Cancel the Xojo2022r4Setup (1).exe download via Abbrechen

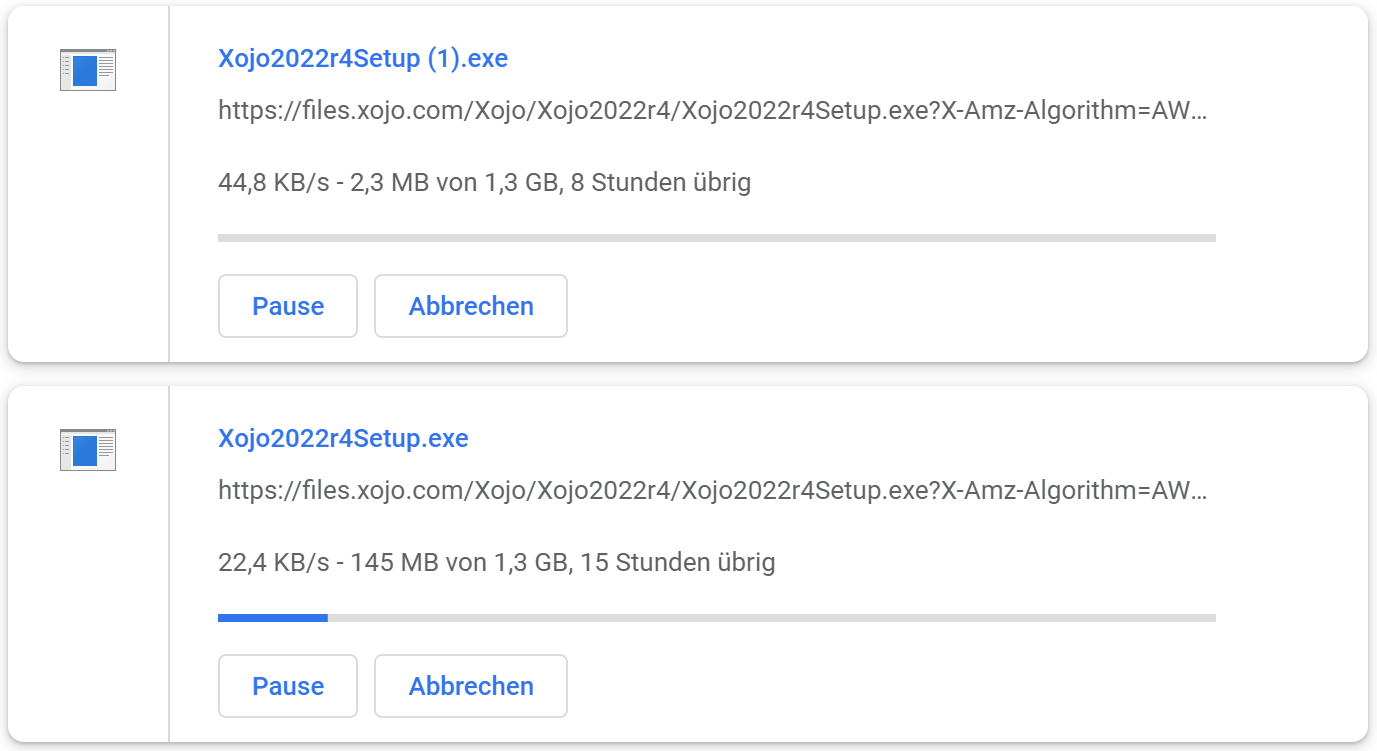click(471, 306)
